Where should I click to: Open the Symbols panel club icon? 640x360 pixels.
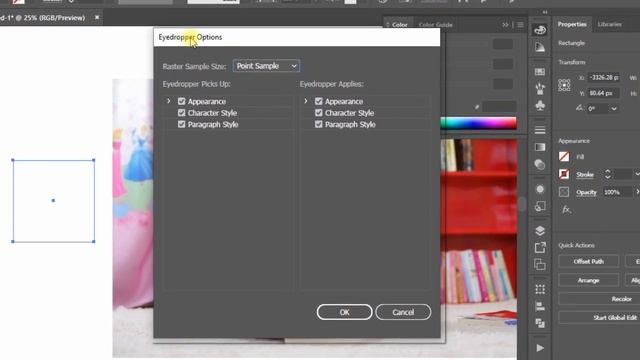(x=540, y=106)
